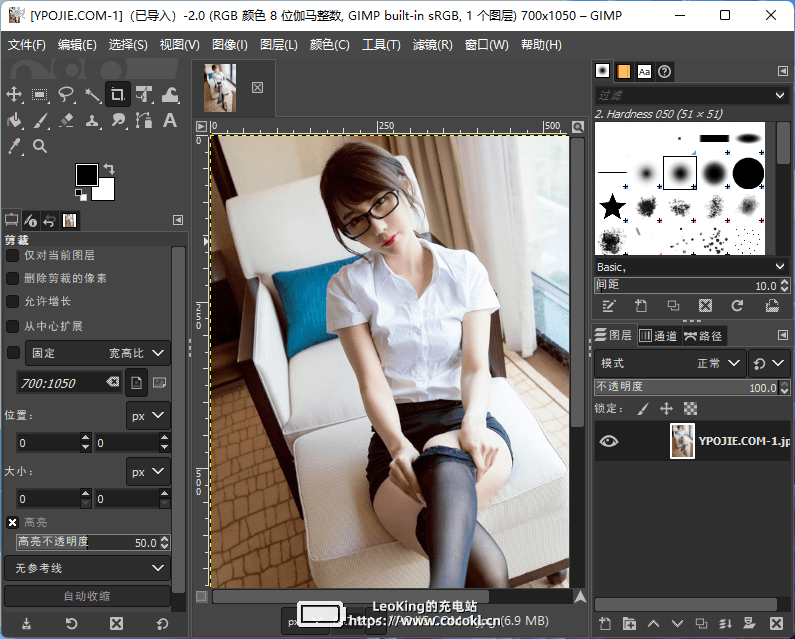Select the Warp Transform tool
Viewport: 795px width, 639px height.
point(170,94)
